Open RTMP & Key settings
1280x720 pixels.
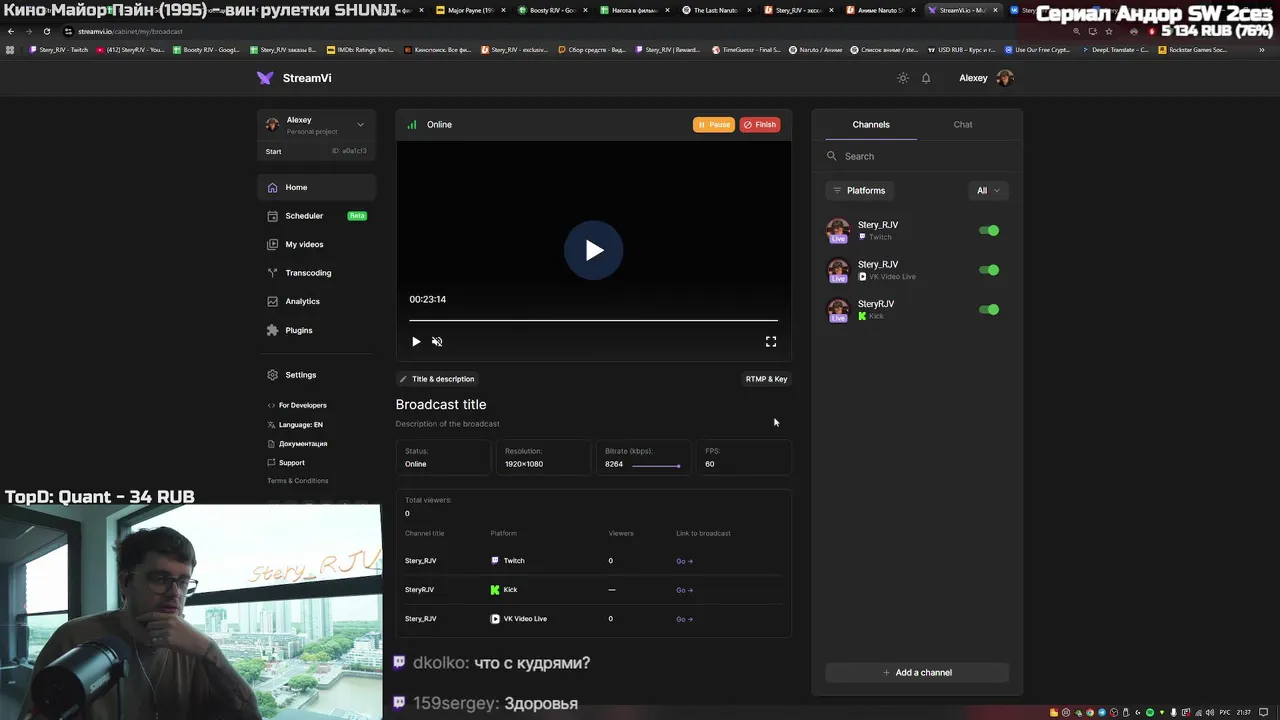(x=766, y=379)
